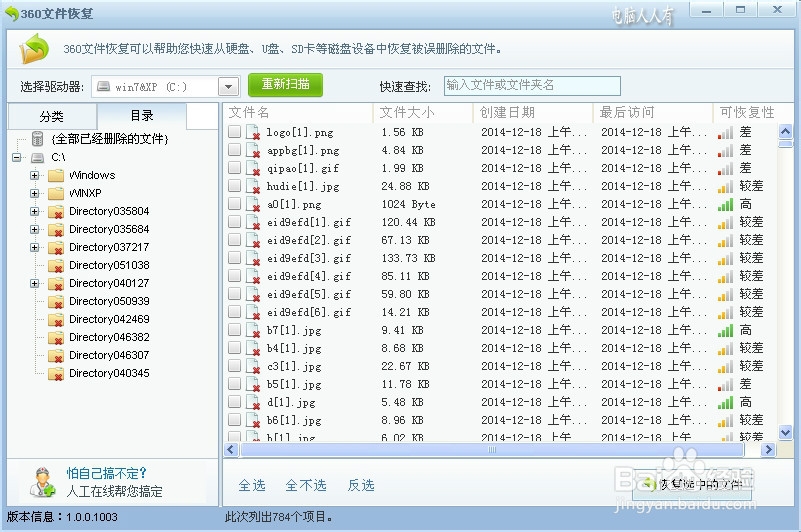Click the recoverability signal icon for b7[1].jpg
This screenshot has width=801, height=532.
pos(725,331)
